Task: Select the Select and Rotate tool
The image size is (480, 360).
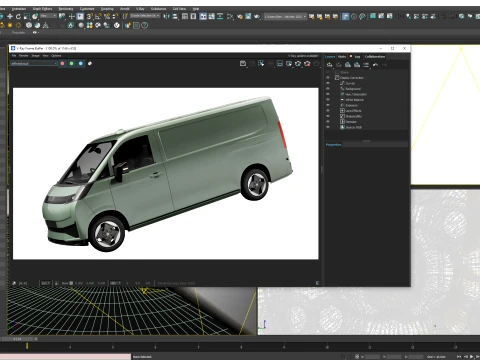Action: 18,16
